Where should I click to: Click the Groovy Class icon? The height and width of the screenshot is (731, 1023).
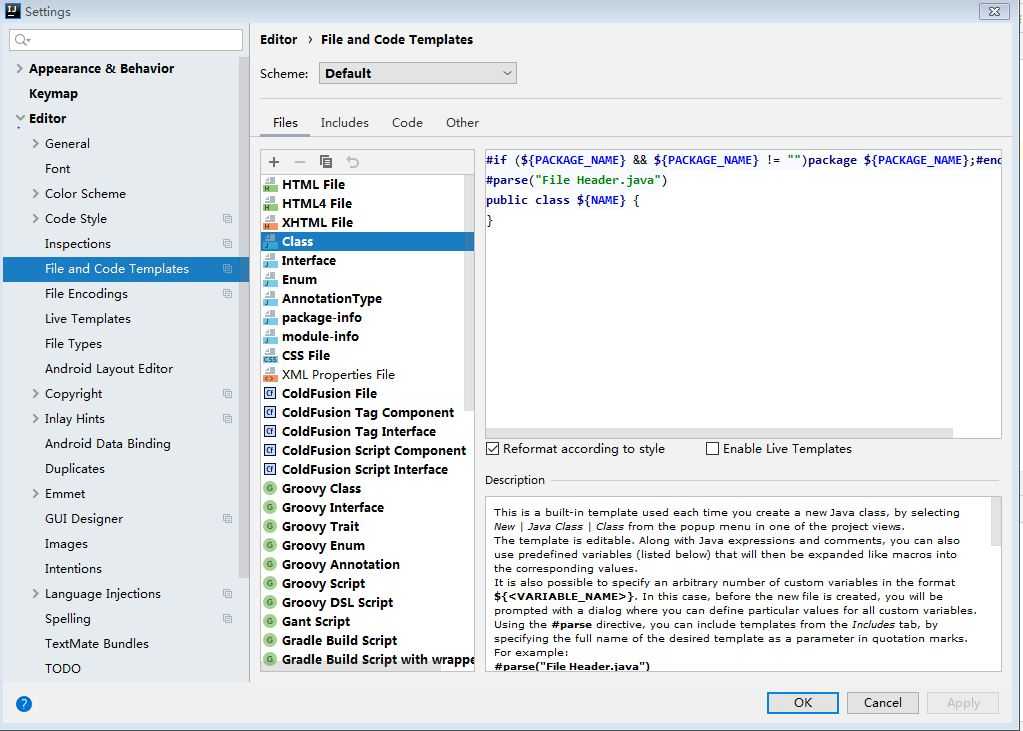tap(270, 488)
